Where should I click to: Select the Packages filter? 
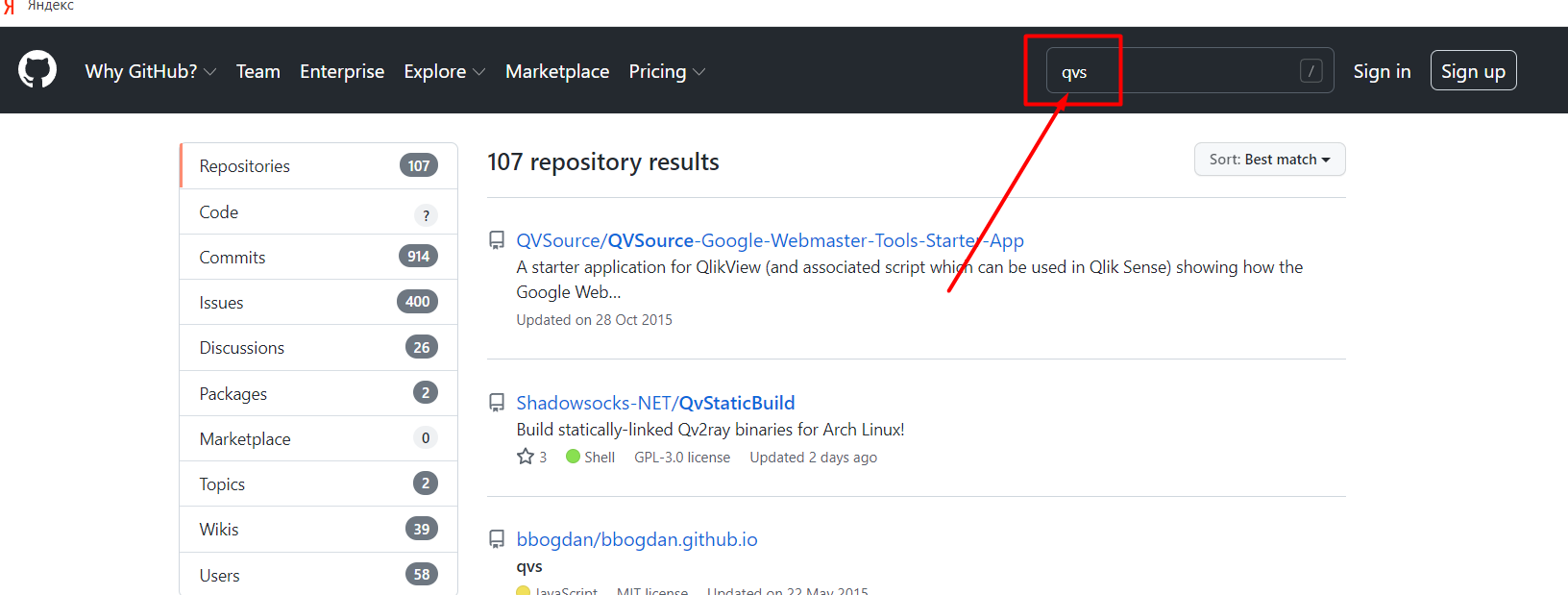click(x=318, y=393)
